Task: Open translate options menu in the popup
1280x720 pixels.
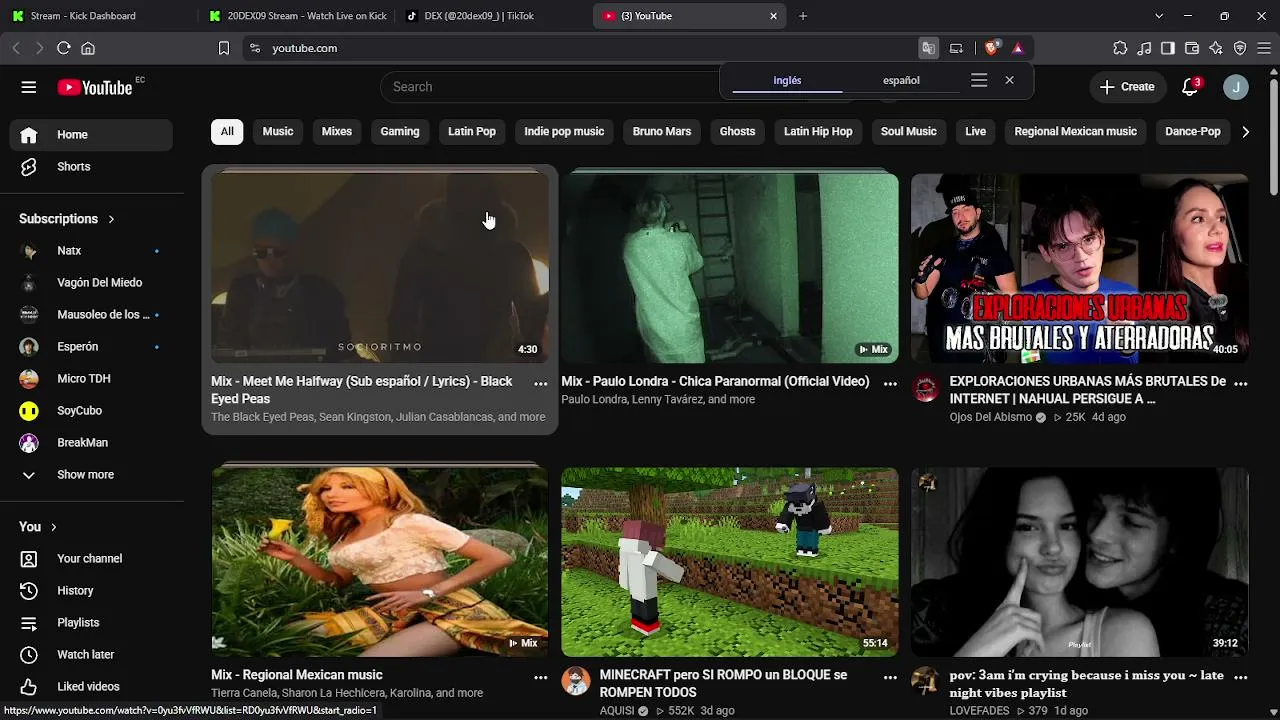Action: pyautogui.click(x=979, y=81)
